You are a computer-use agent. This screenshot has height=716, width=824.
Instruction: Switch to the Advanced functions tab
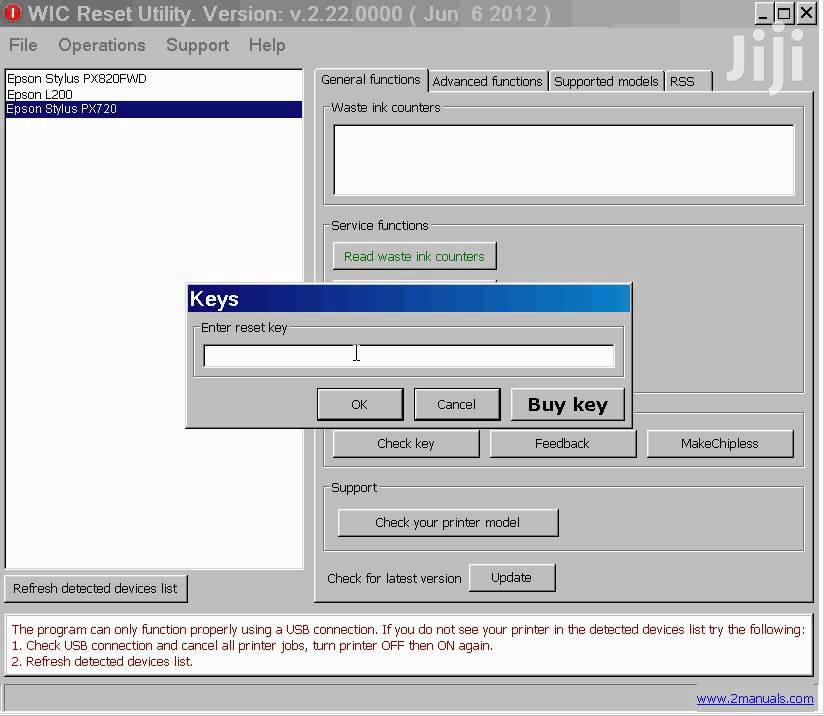coord(487,82)
